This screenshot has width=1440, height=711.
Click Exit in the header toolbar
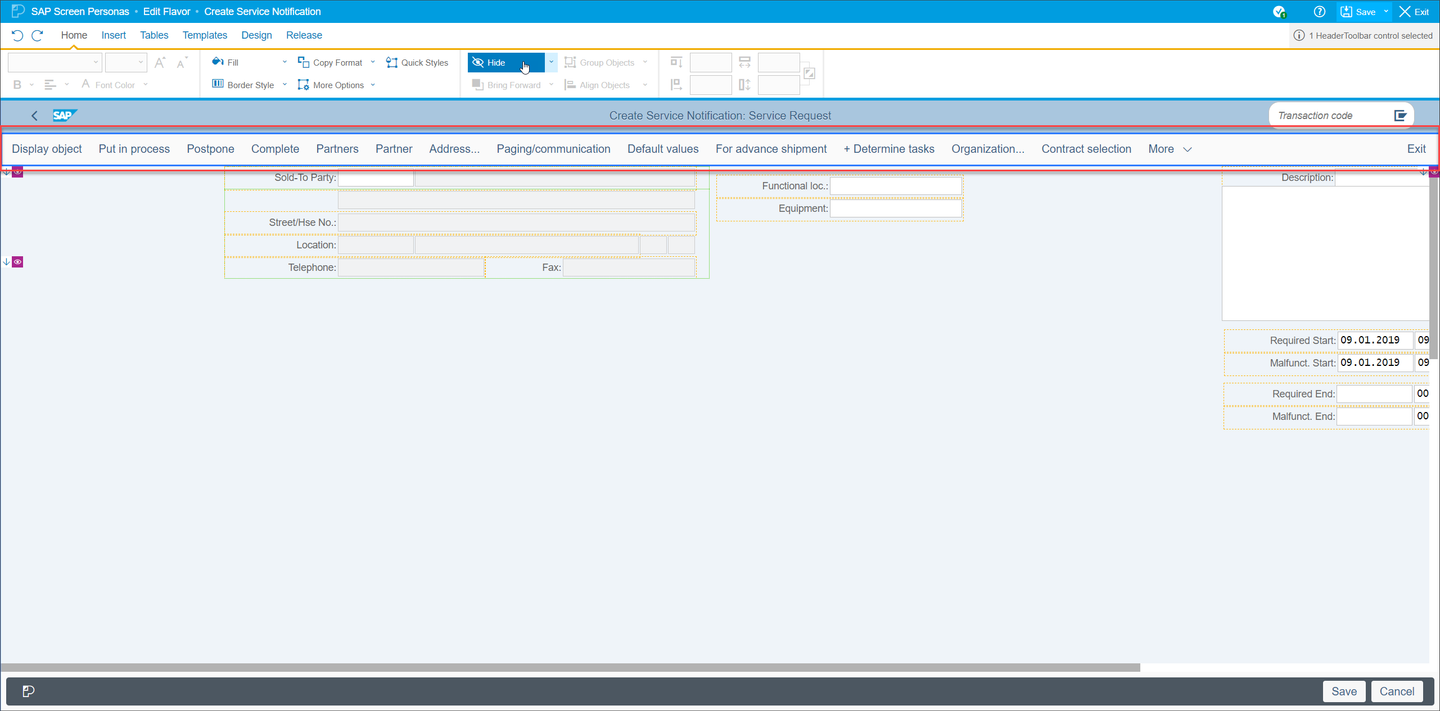tap(1416, 149)
